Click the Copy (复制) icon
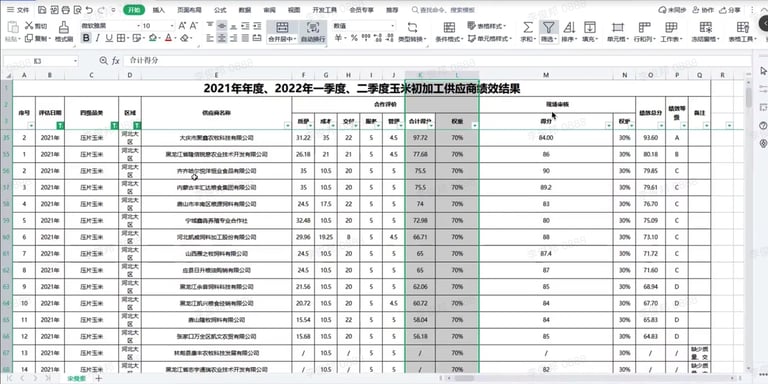This screenshot has height=384, width=768. tap(29, 38)
